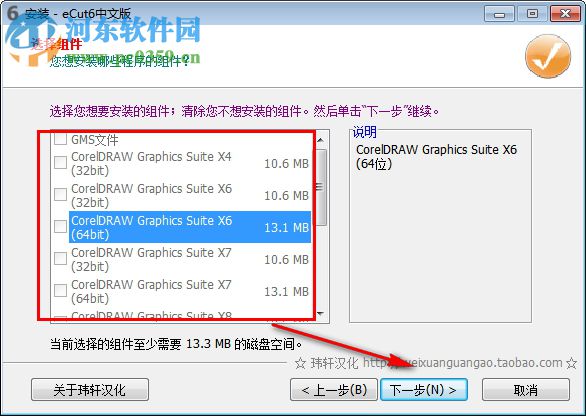Enable CorelDRAW Graphics Suite X4 (32bit) checkbox
Image resolution: width=586 pixels, height=416 pixels.
click(60, 163)
